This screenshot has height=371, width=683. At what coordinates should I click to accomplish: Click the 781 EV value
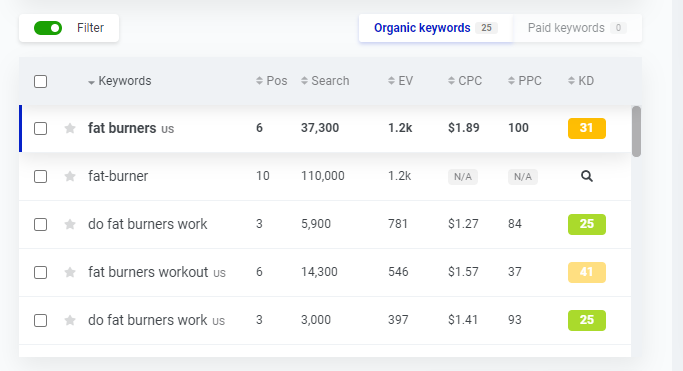coord(398,224)
